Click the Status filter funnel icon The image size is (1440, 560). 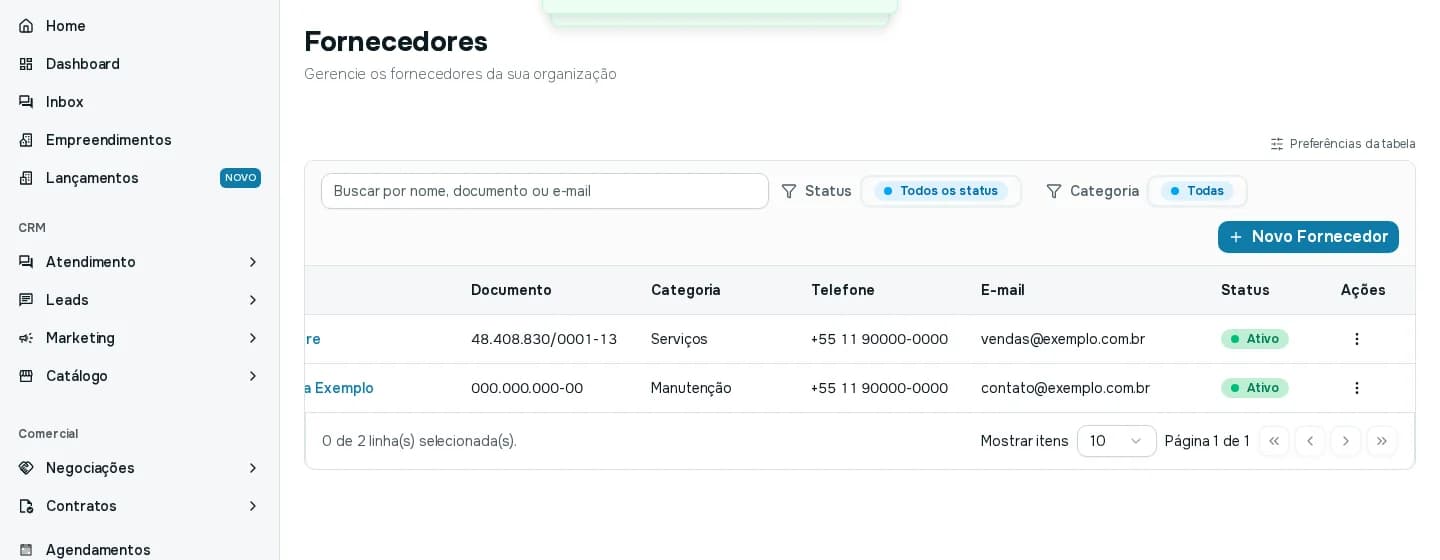[x=789, y=191]
